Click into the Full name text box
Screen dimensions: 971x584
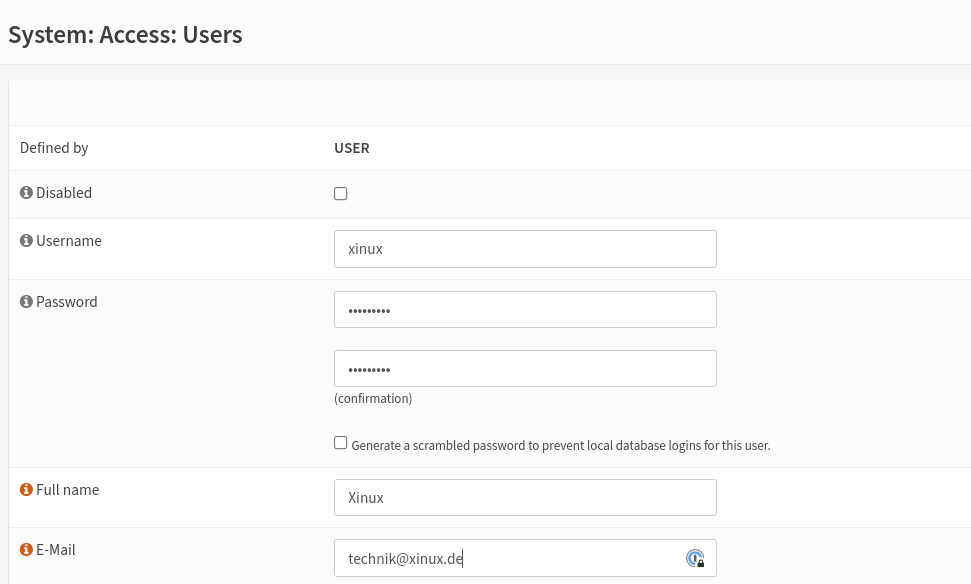pyautogui.click(x=525, y=498)
